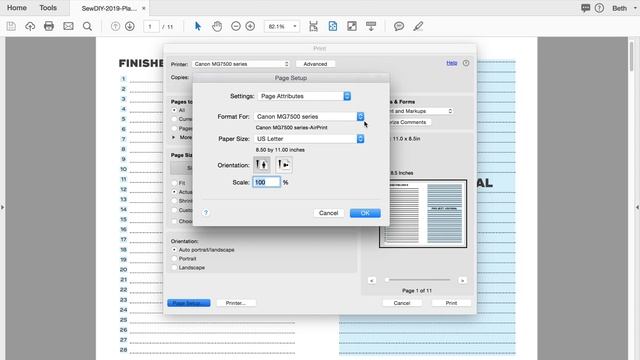Select Auto portrait/landscape radio button
The width and height of the screenshot is (640, 360).
(x=174, y=249)
